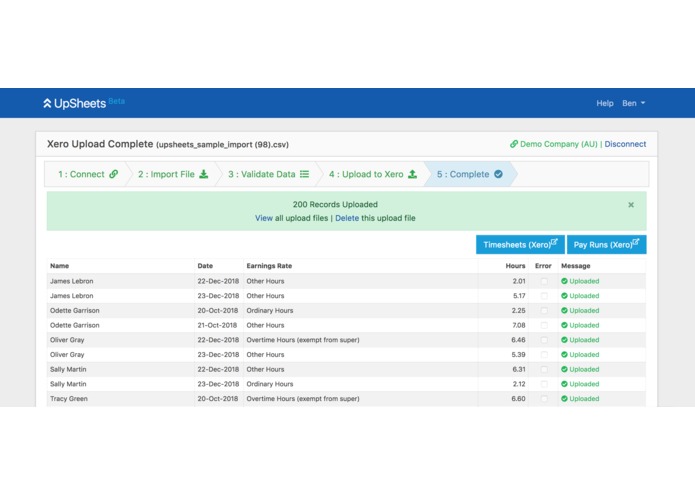Open the Ben user dropdown menu
The height and width of the screenshot is (494, 695).
coord(633,103)
